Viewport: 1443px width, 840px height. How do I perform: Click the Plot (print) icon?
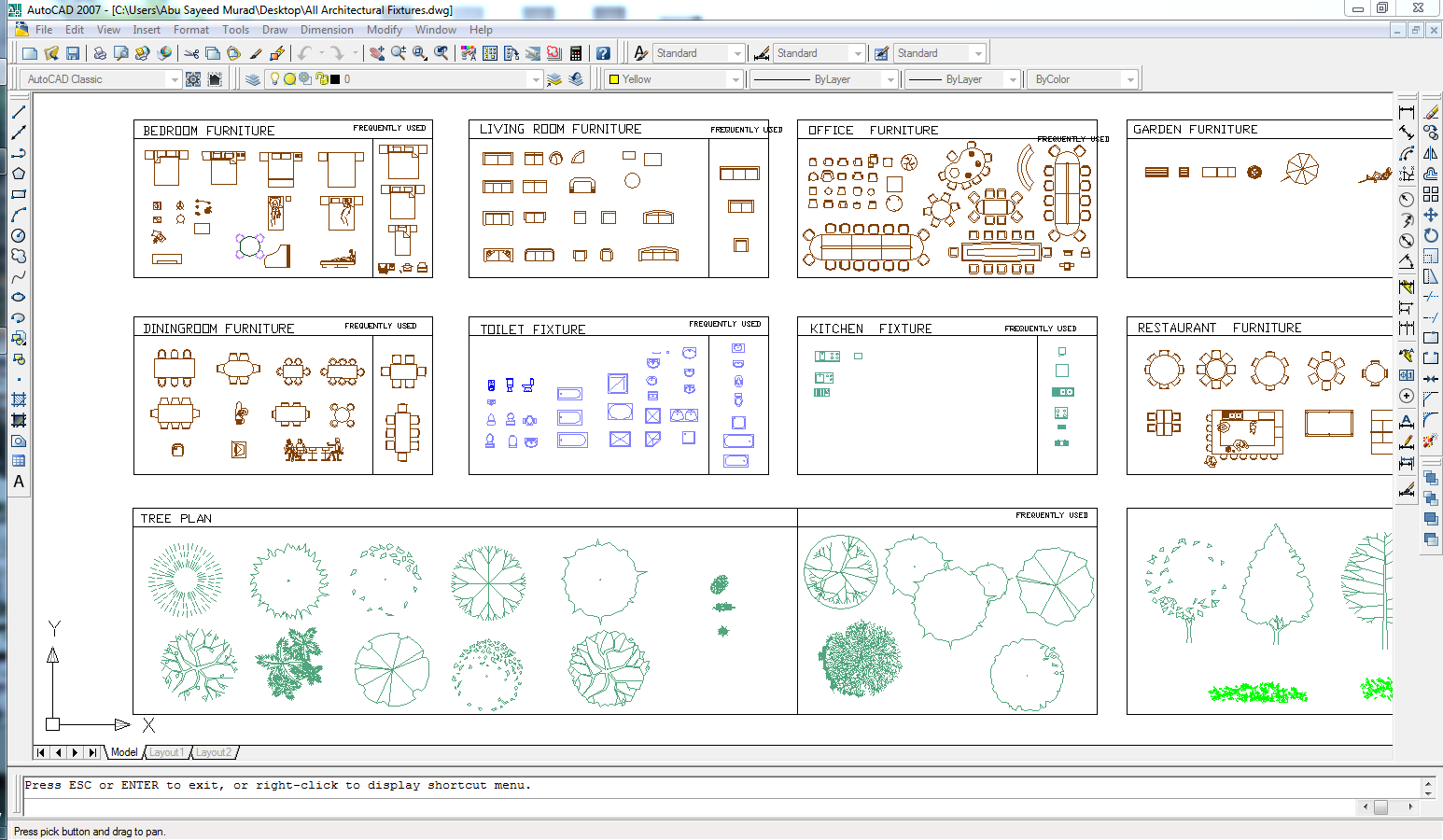pos(99,53)
